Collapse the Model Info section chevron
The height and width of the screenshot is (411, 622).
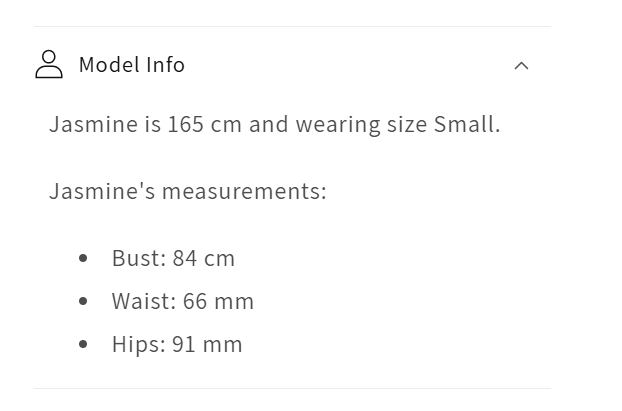point(521,66)
